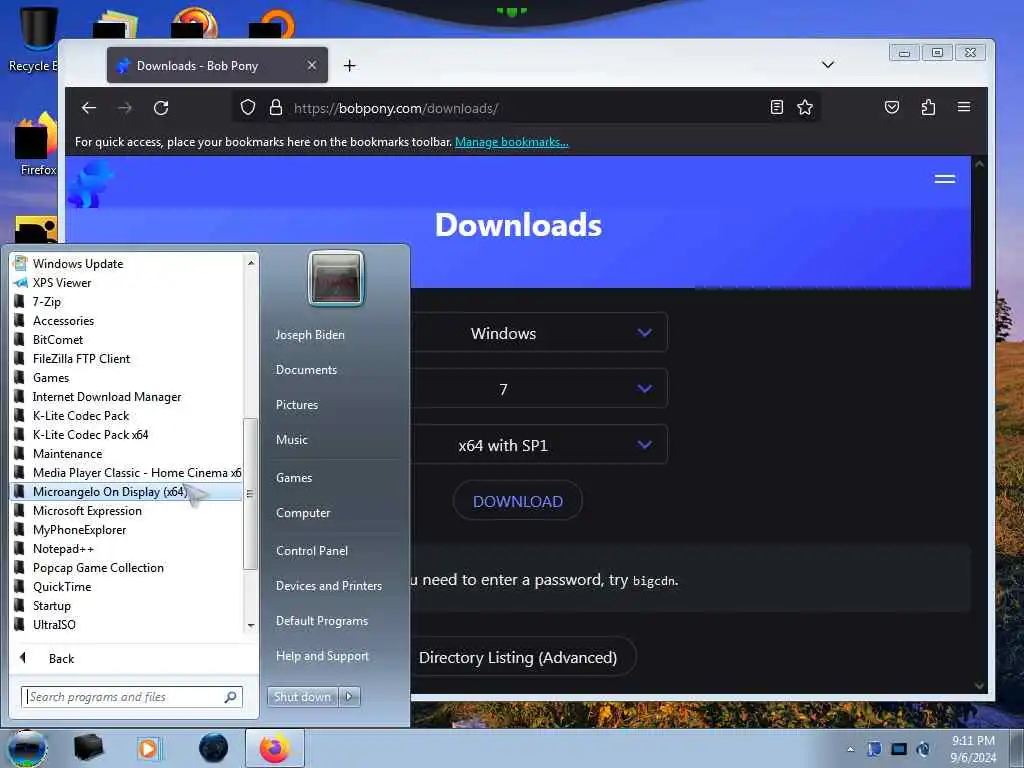Open Help and Support
1024x768 pixels.
pos(322,656)
